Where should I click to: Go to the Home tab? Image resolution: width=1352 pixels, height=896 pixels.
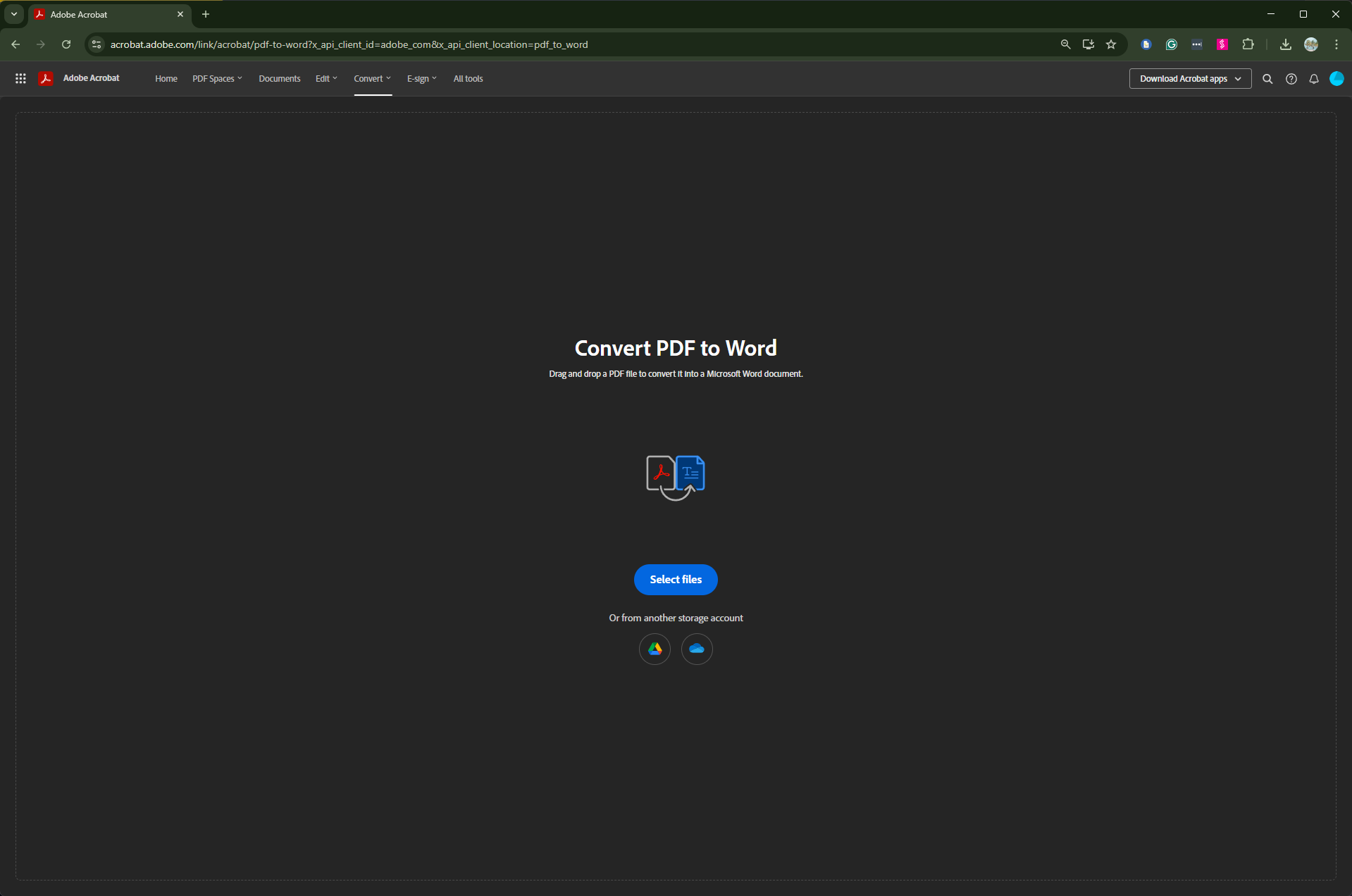click(x=166, y=79)
